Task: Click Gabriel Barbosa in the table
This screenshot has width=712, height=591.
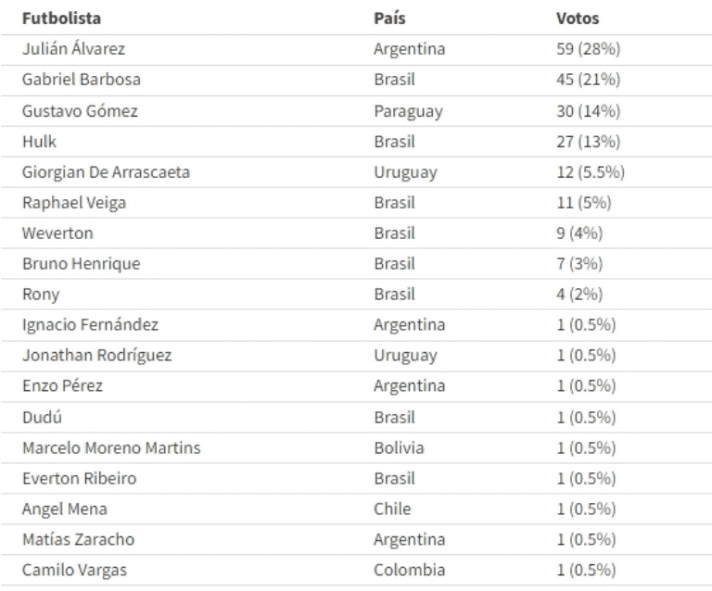Action: point(81,79)
